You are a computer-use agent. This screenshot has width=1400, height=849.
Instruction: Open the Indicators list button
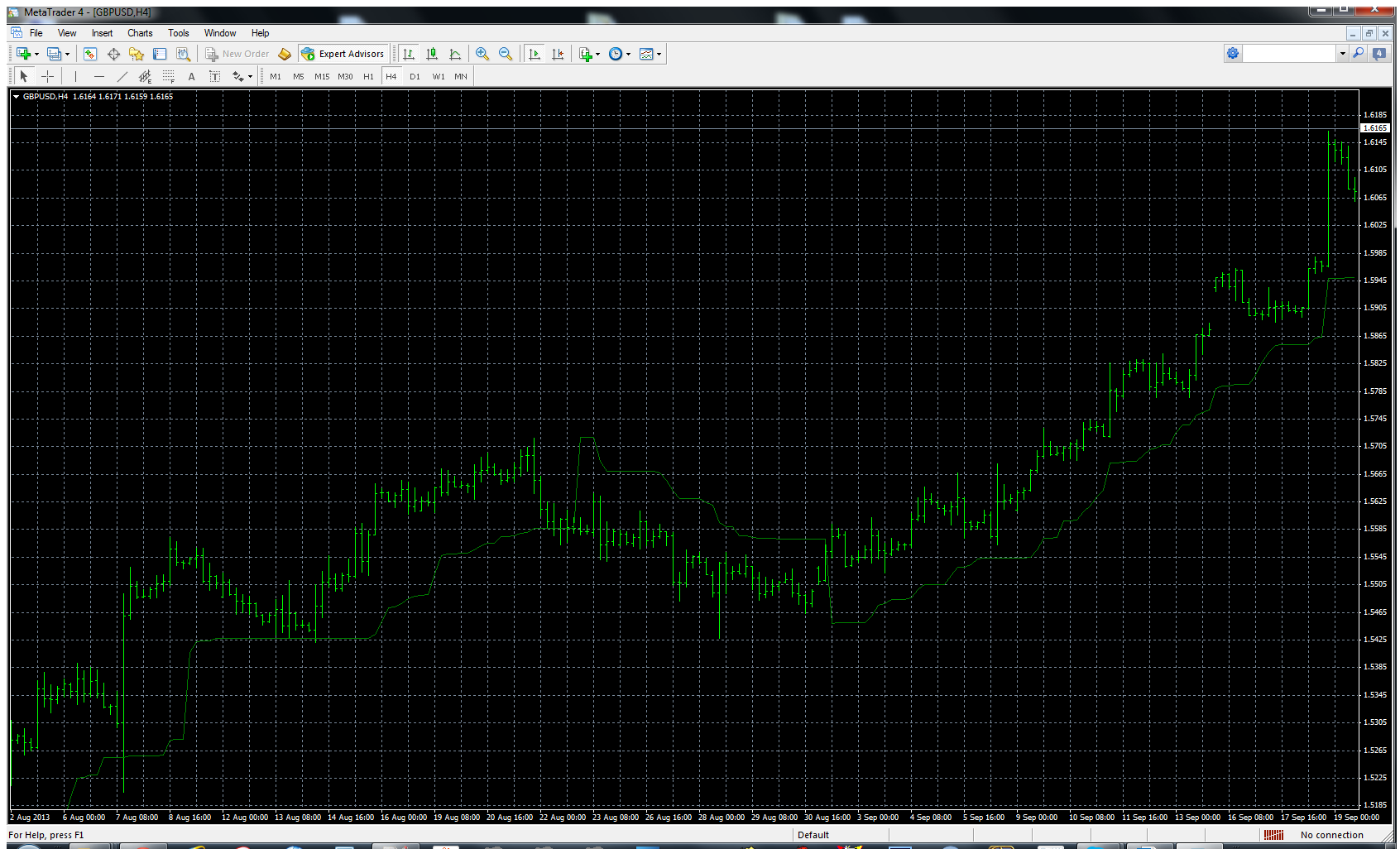(x=586, y=54)
